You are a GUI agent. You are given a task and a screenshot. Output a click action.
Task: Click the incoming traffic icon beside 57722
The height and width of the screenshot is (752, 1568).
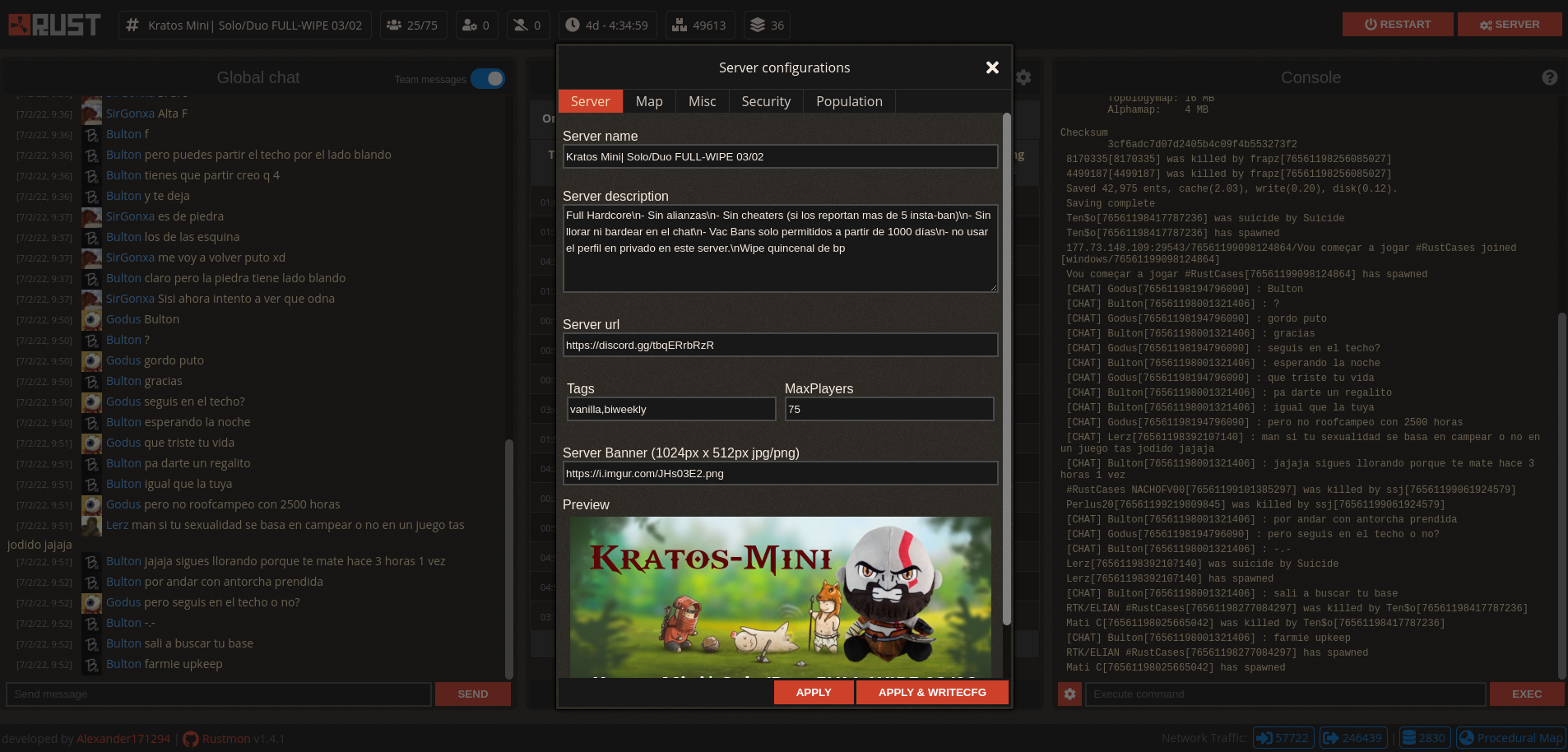click(1264, 738)
